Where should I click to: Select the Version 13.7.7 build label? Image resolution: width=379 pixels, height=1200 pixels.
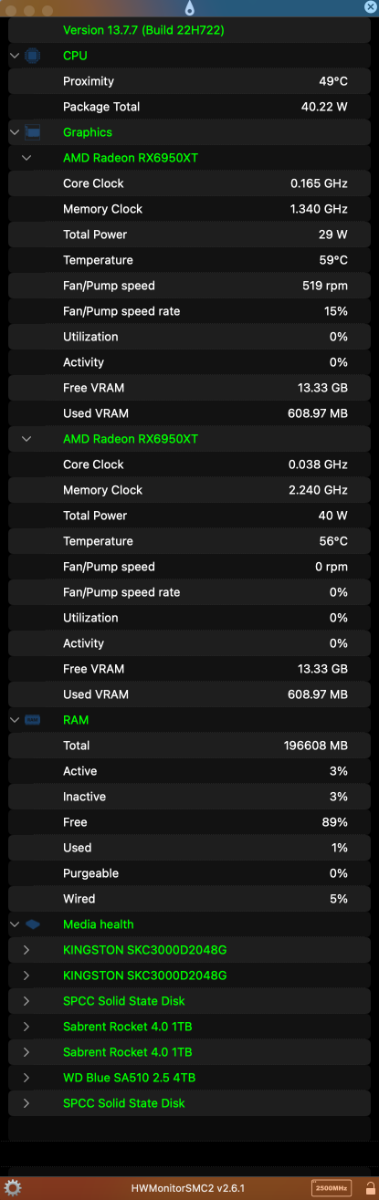pos(143,31)
